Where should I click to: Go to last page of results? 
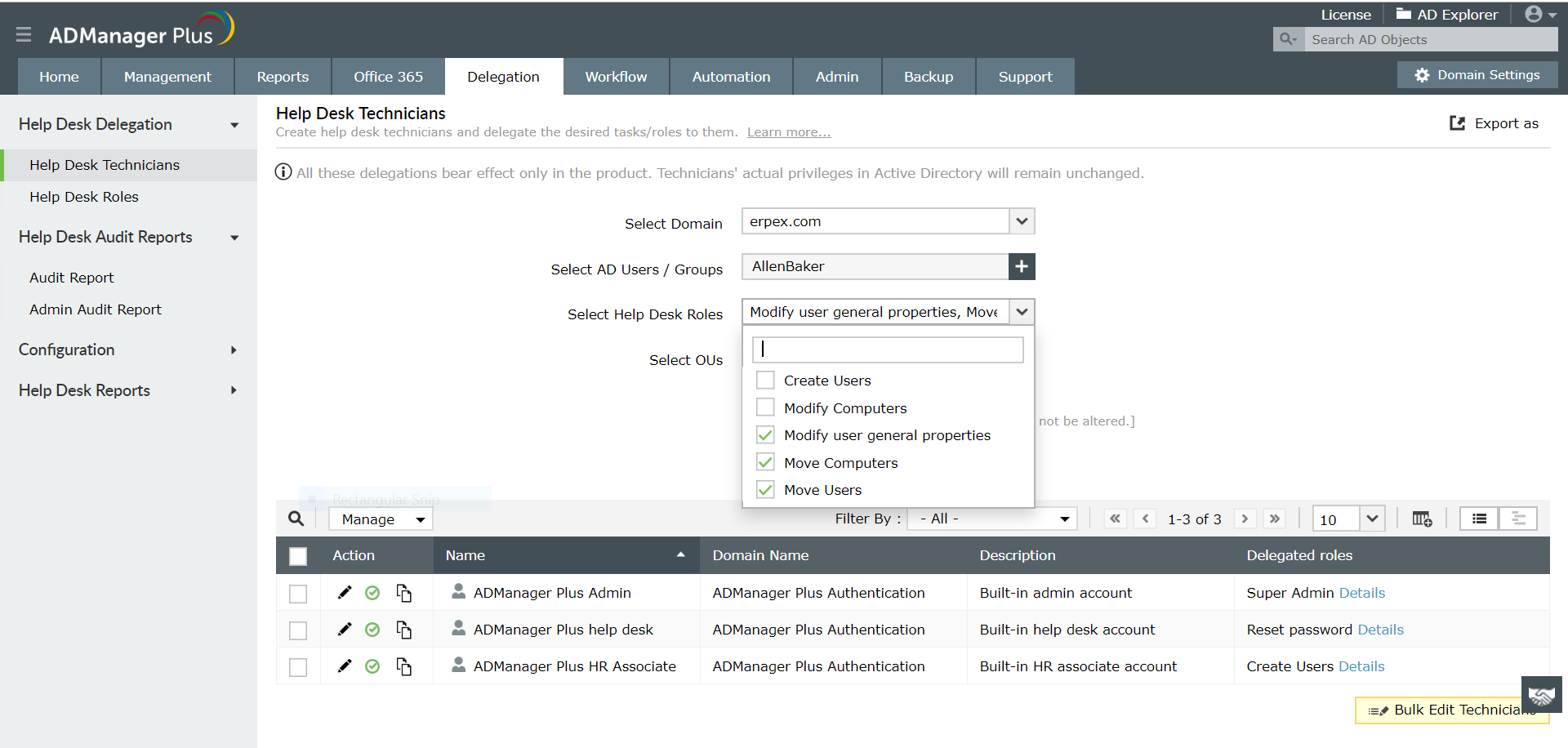tap(1274, 519)
